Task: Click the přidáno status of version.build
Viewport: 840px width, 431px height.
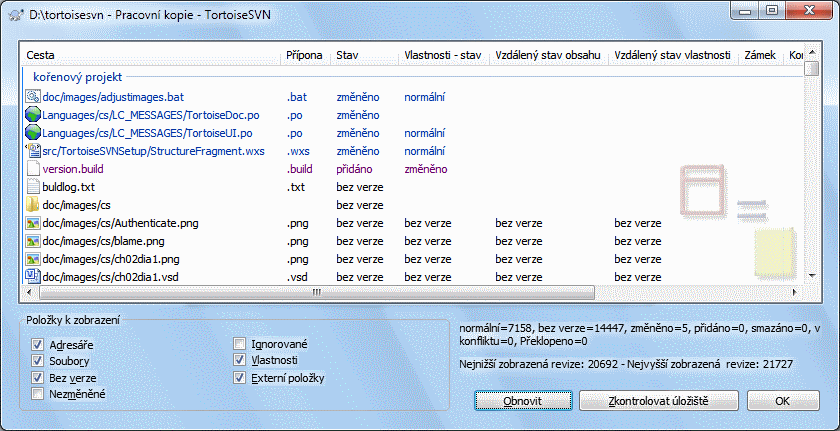Action: click(x=354, y=169)
